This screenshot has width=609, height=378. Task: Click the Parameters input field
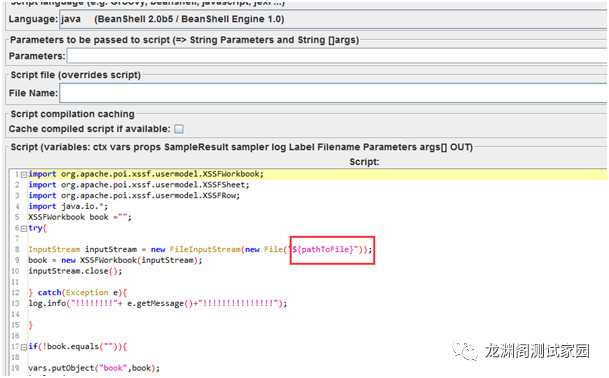coord(337,56)
